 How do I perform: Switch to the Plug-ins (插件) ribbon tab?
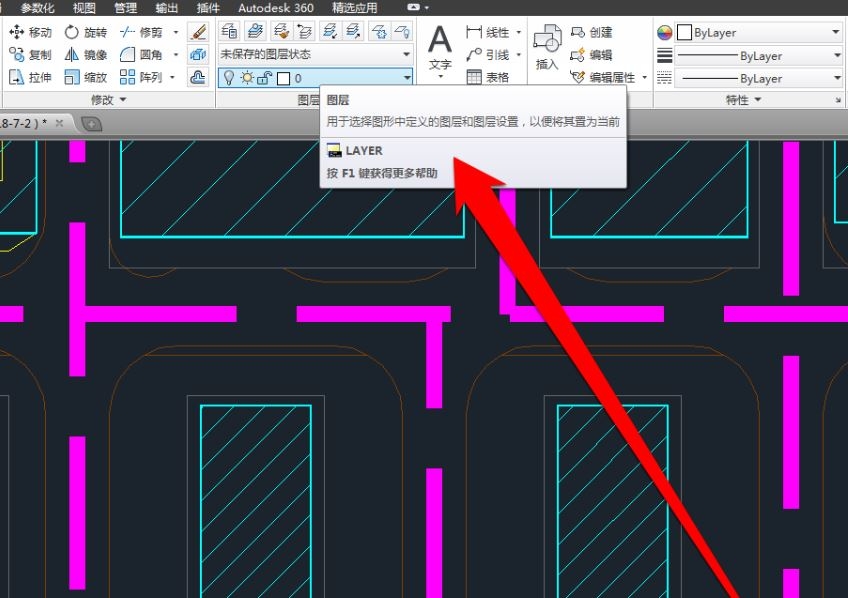(208, 8)
